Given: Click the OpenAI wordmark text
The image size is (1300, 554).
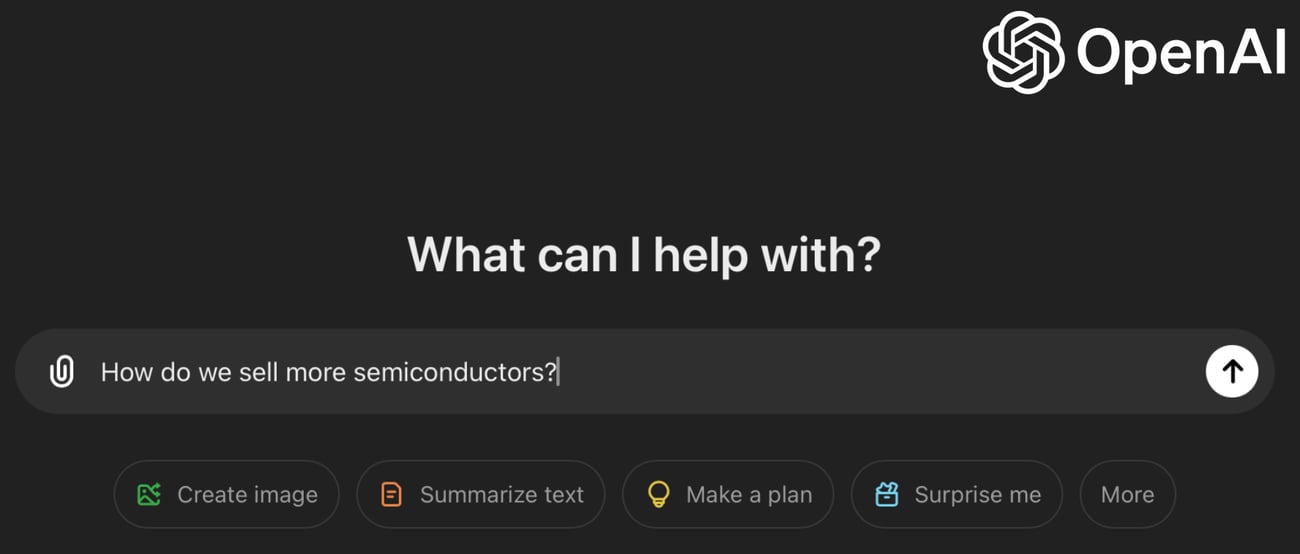Looking at the screenshot, I should [x=1180, y=52].
